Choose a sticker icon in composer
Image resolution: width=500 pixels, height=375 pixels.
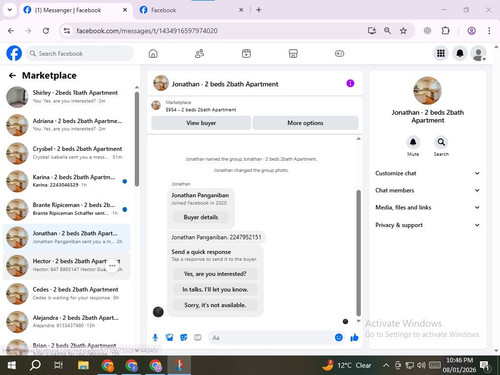tap(183, 338)
